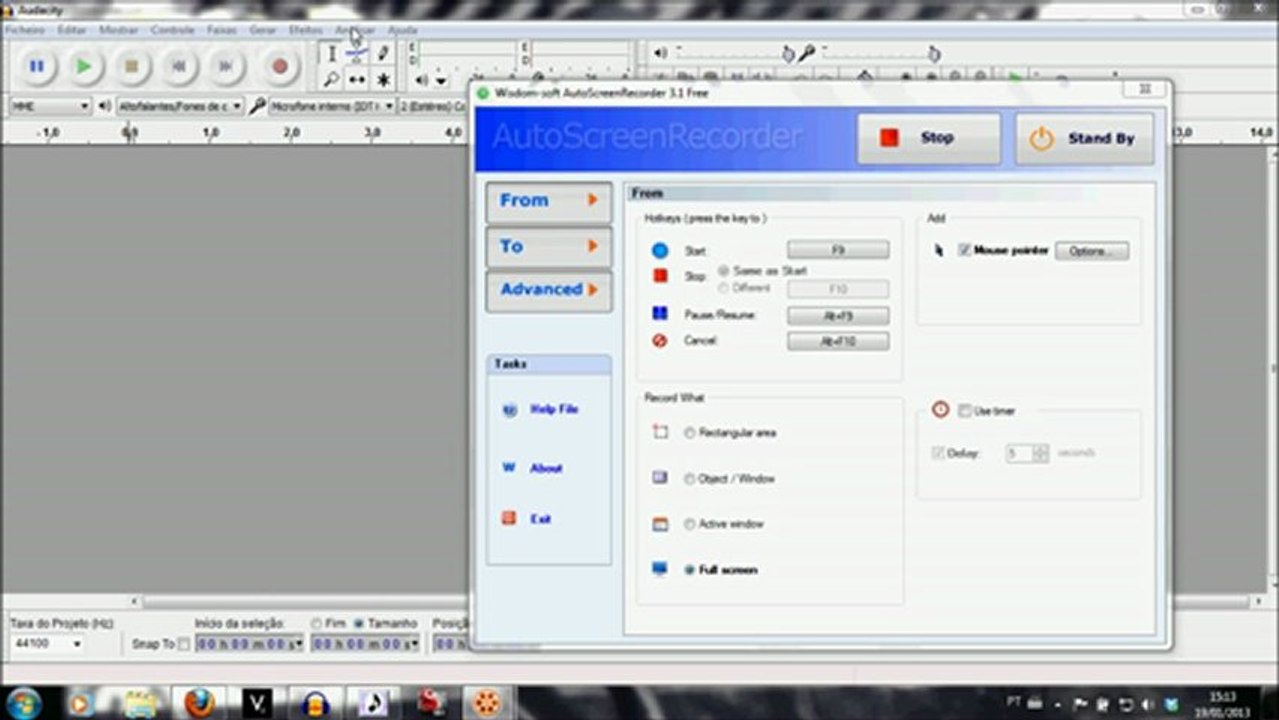Choose Active window recording mode
This screenshot has height=720, width=1279.
point(690,524)
